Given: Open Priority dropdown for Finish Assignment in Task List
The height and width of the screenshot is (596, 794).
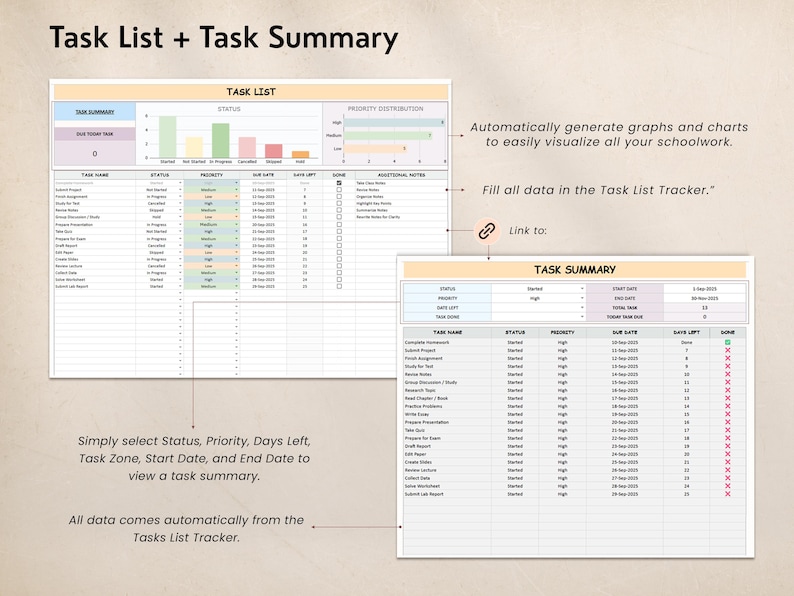Looking at the screenshot, I should [236, 196].
